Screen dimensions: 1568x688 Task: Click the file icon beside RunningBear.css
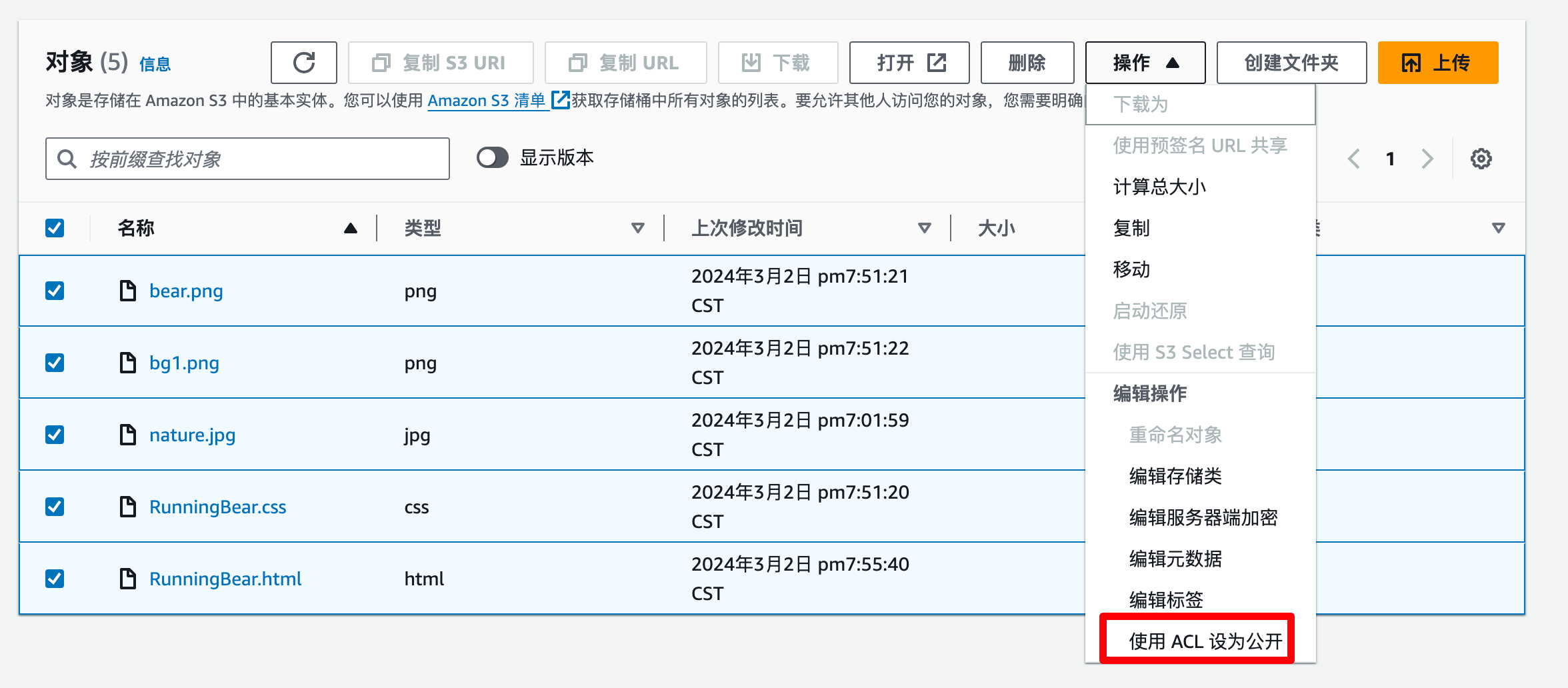coord(128,507)
